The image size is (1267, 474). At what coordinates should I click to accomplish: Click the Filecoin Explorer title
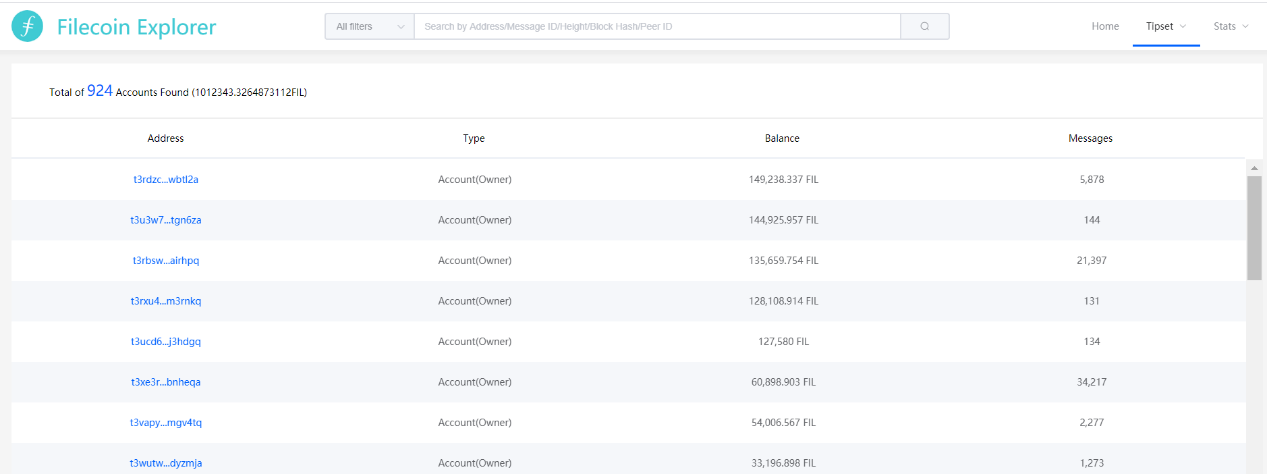(x=136, y=27)
